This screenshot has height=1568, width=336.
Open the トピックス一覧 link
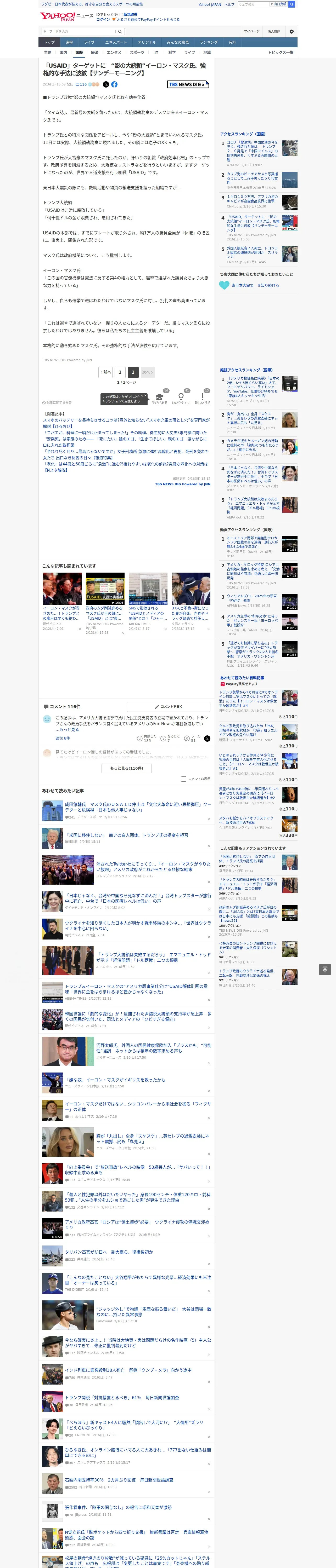coord(281,52)
